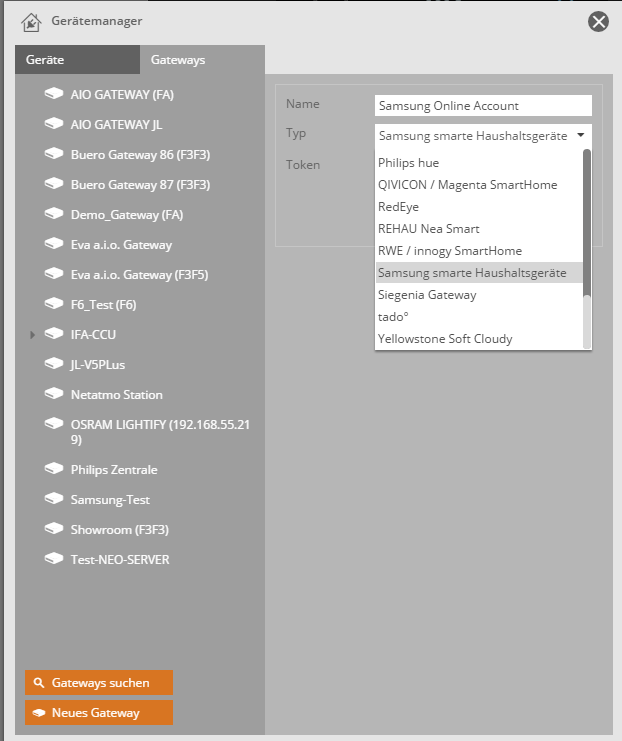Choose Philips hue from the type list

tap(409, 163)
